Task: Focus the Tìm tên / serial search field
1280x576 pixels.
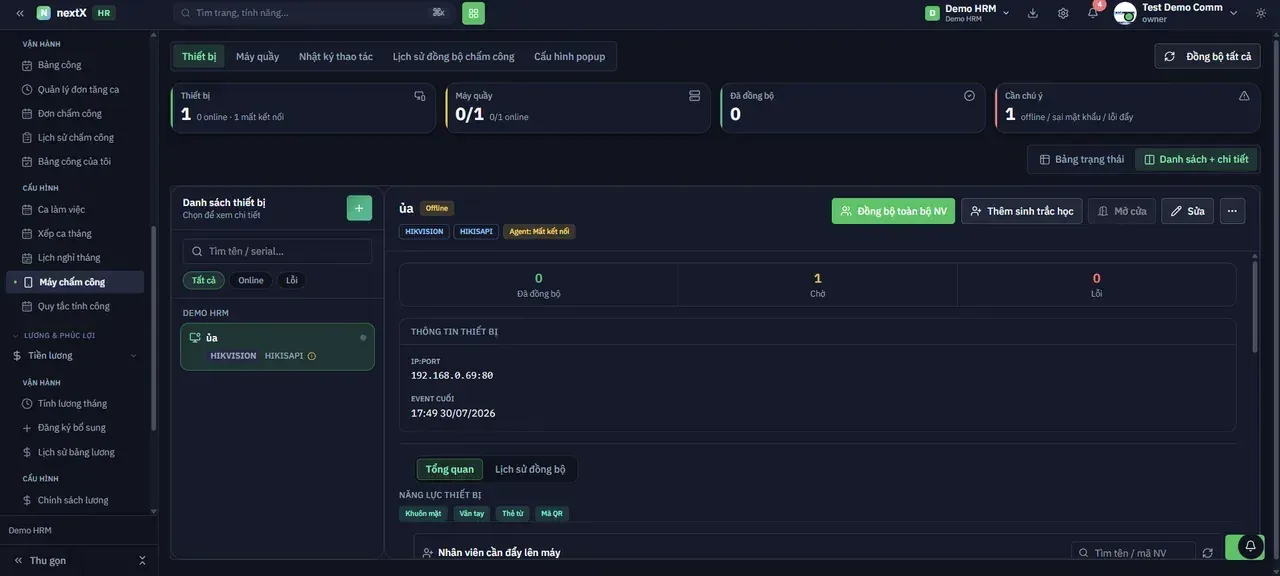Action: [x=277, y=251]
